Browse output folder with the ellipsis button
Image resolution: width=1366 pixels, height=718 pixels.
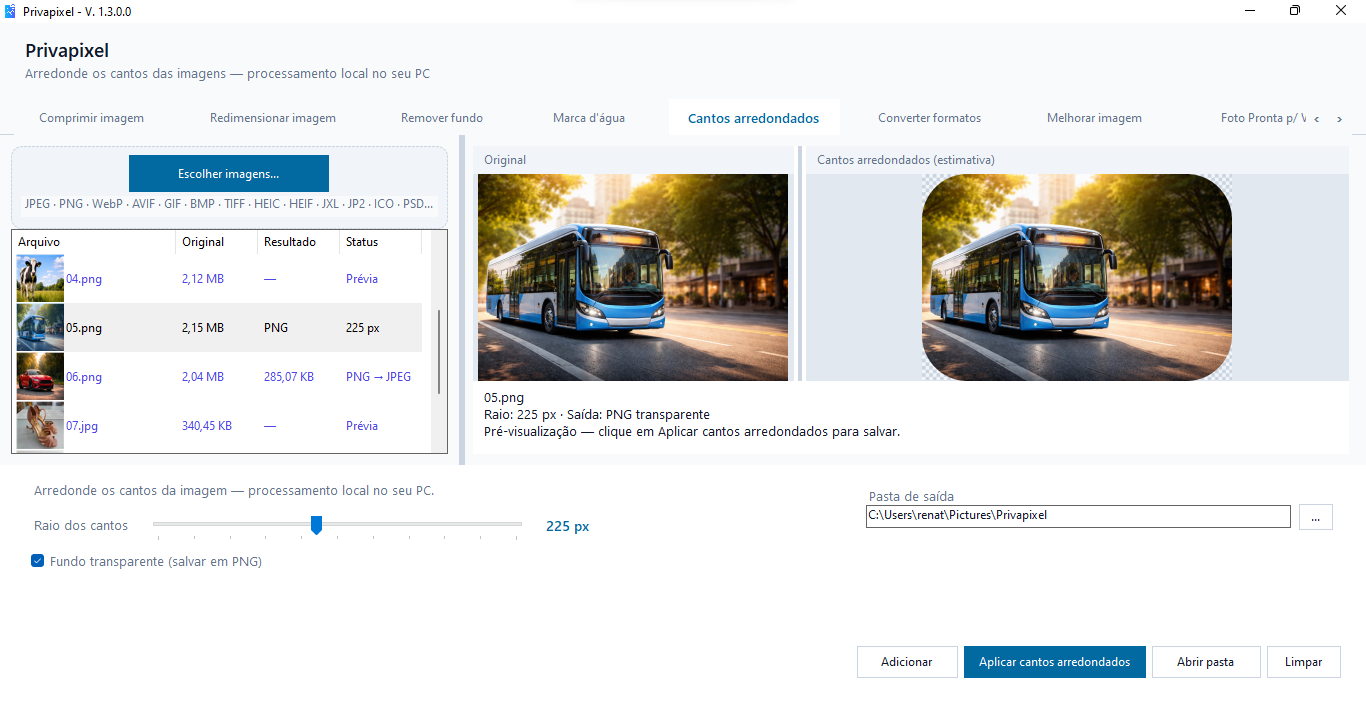pyautogui.click(x=1315, y=517)
